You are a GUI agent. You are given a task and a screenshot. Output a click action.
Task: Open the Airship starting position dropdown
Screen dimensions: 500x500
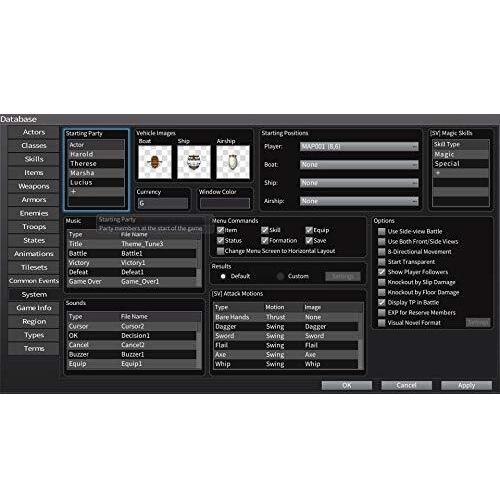click(x=359, y=201)
